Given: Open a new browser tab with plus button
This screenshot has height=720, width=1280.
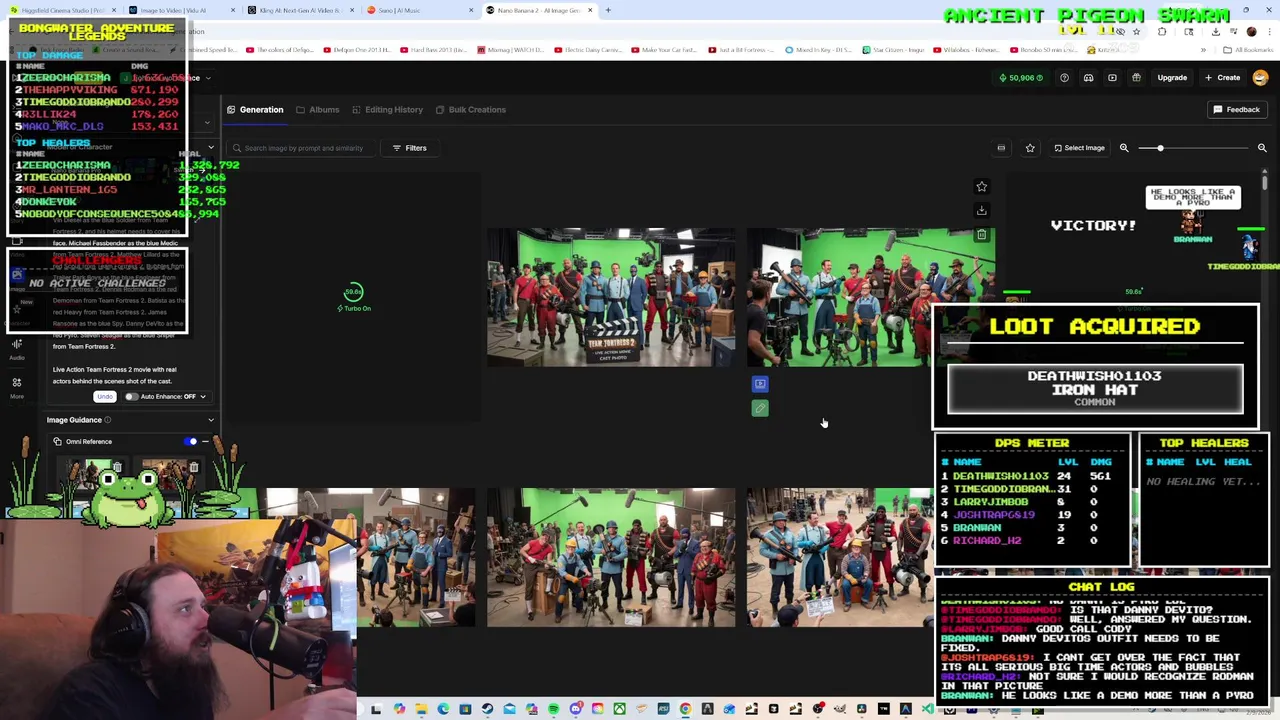Looking at the screenshot, I should tap(608, 10).
